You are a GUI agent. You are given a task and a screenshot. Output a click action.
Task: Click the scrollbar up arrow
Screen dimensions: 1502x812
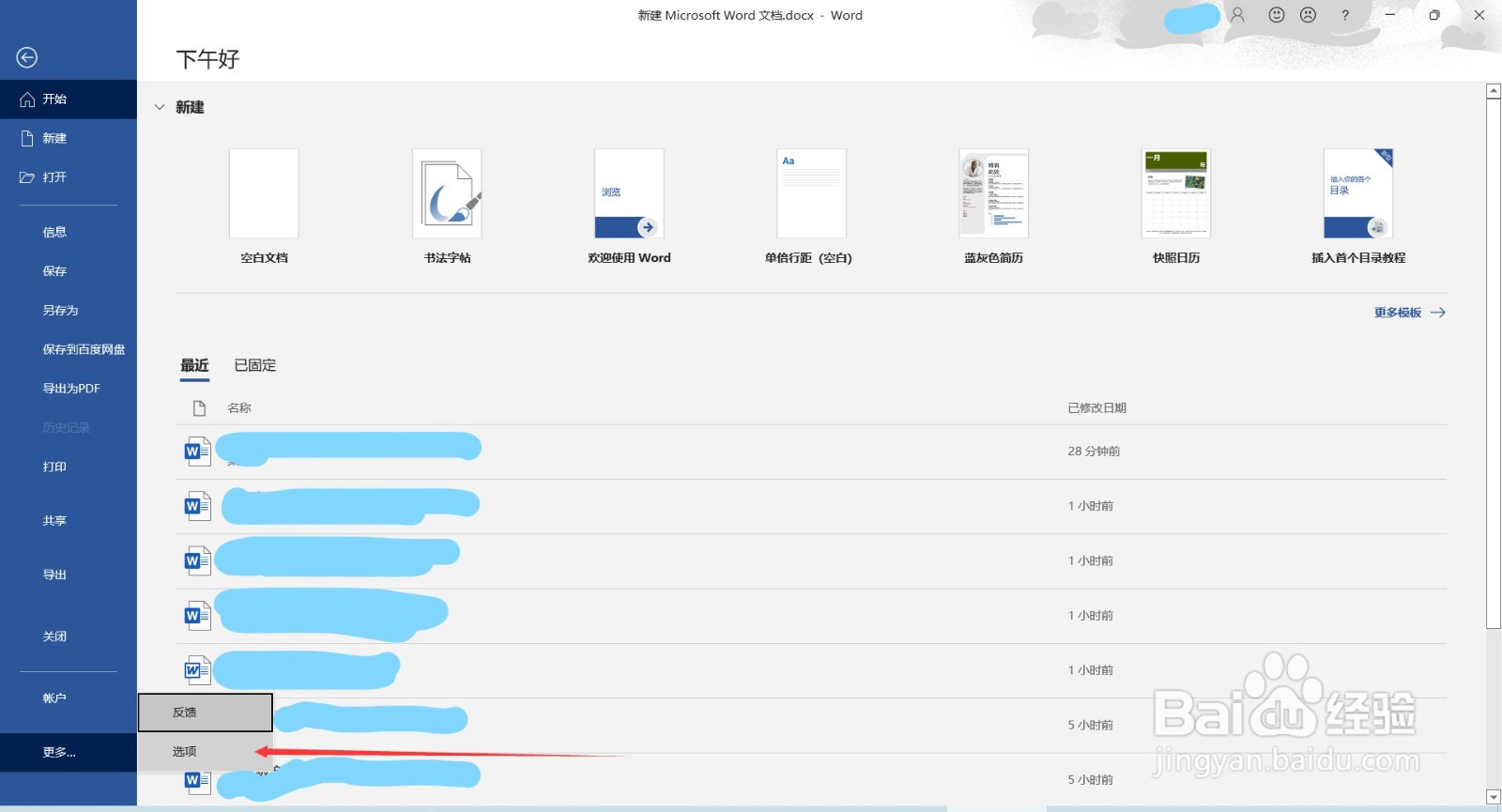click(x=1494, y=91)
